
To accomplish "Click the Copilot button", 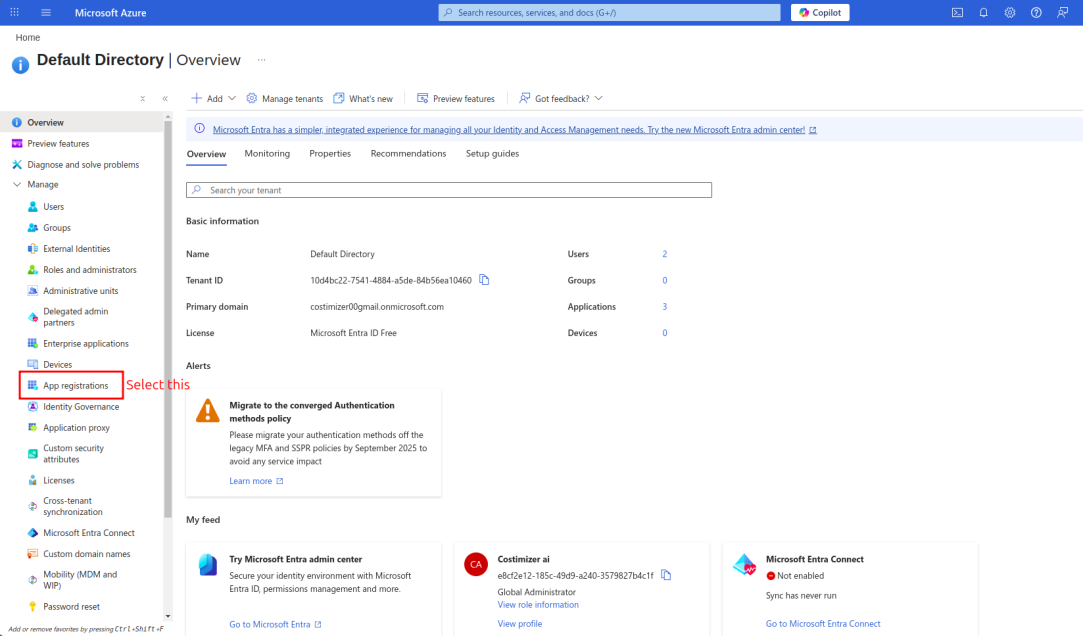I will click(820, 12).
